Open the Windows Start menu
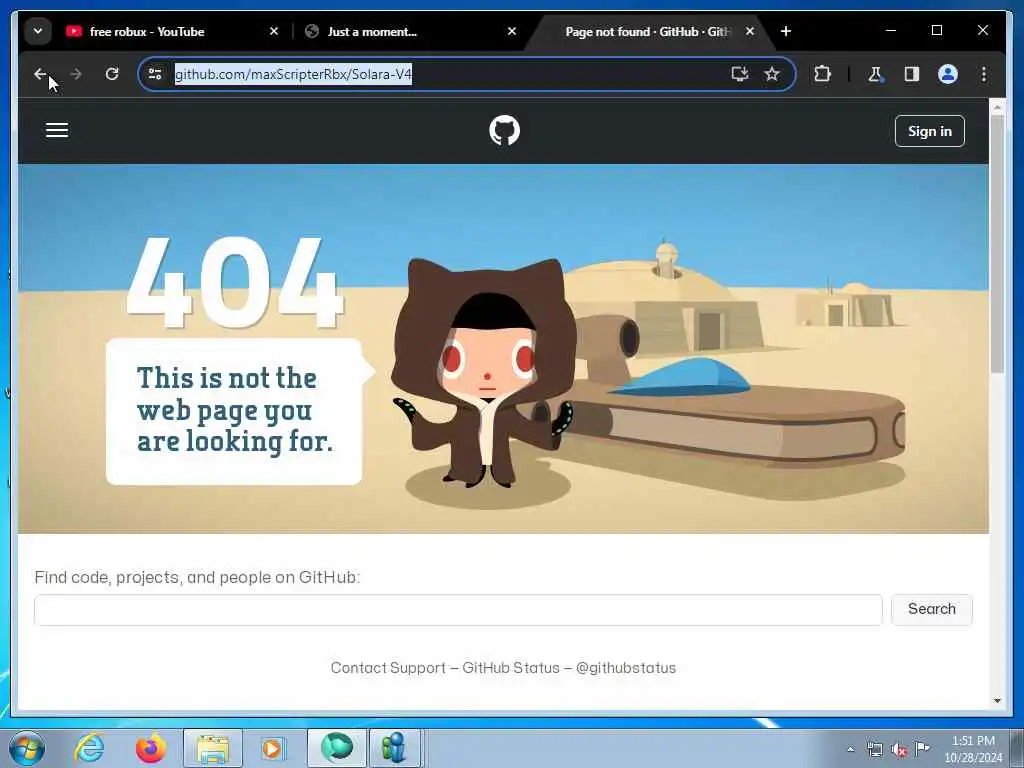The height and width of the screenshot is (768, 1024). point(27,748)
